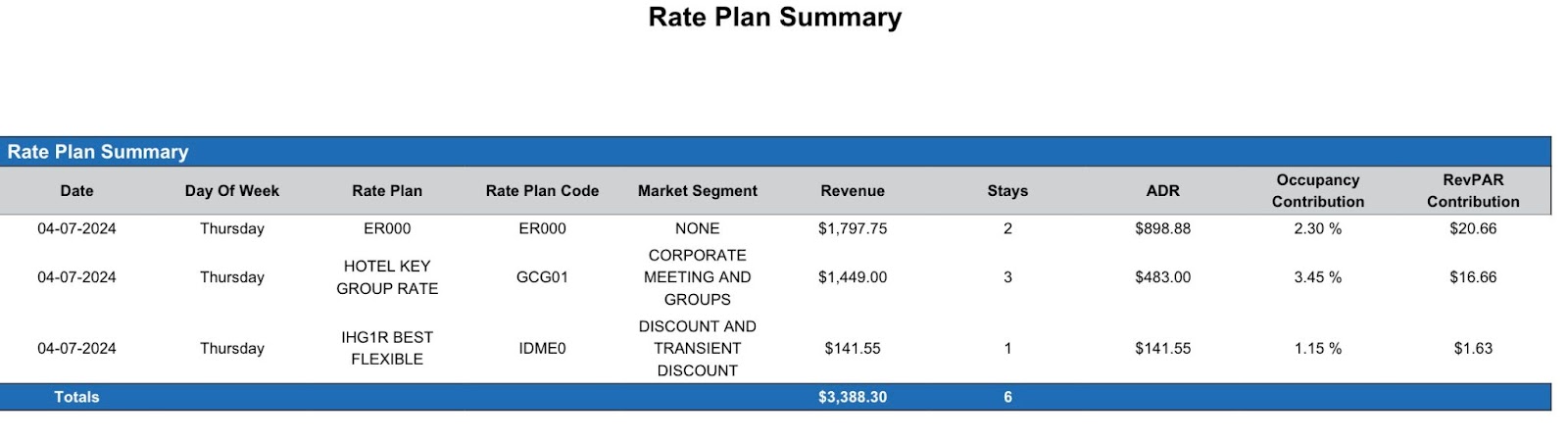Click the IHG1R BEST FLEXIBLE rate plan cell
Image resolution: width=1568 pixels, height=441 pixels.
coord(387,348)
